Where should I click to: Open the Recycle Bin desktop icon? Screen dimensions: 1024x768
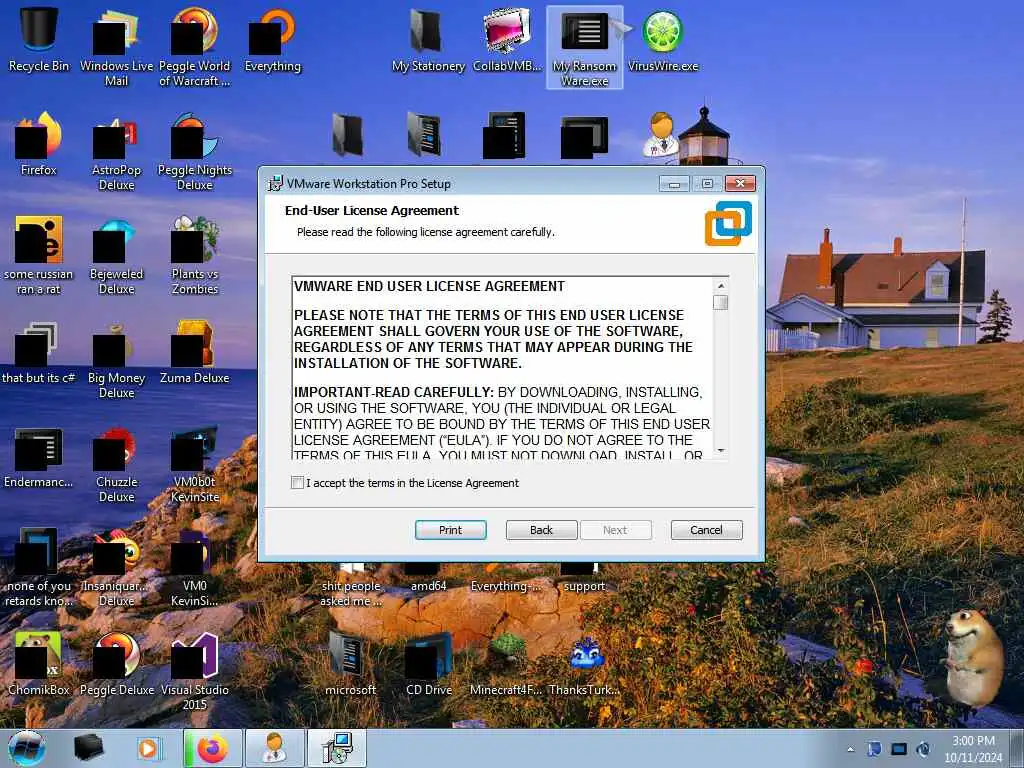[39, 39]
